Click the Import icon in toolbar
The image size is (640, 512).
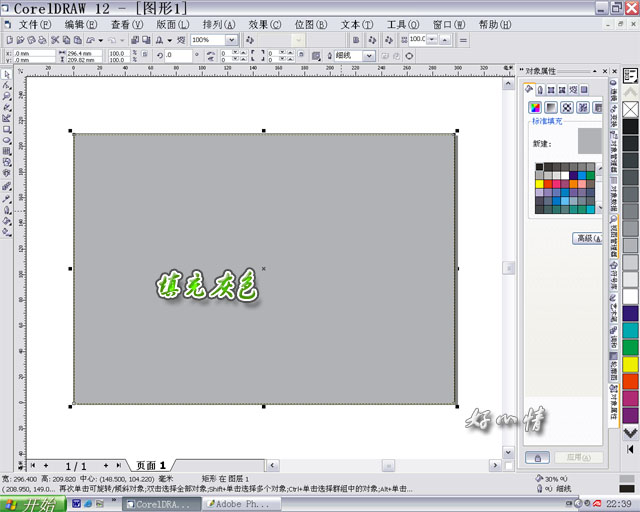pos(135,40)
